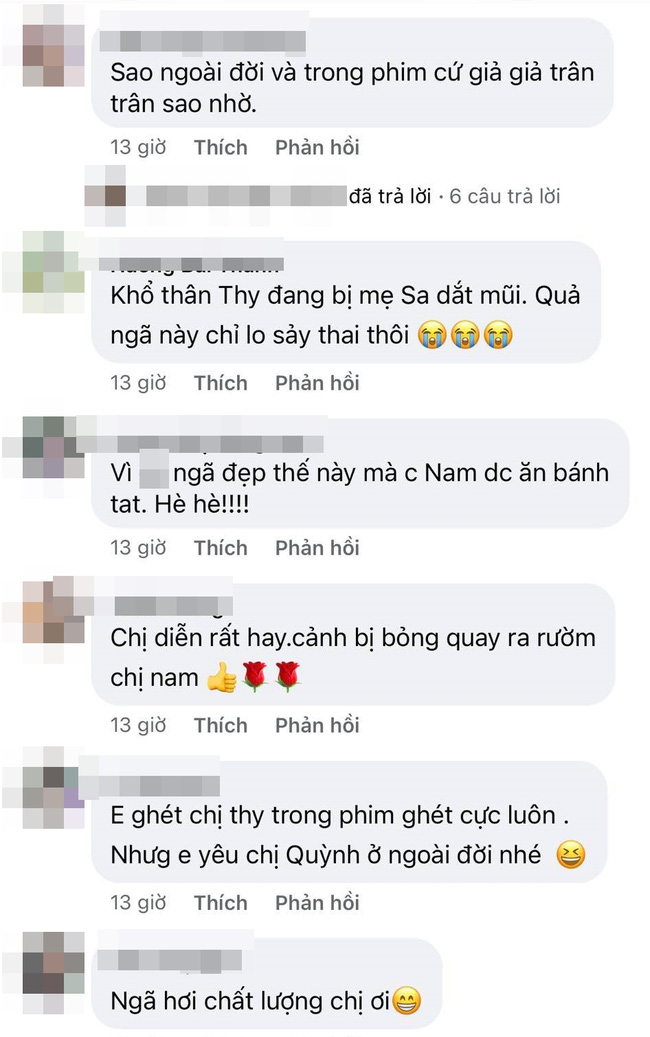Open avatar beside the 'ăn bánh tat' comment
Viewport: 650px width, 1037px height.
(54, 448)
